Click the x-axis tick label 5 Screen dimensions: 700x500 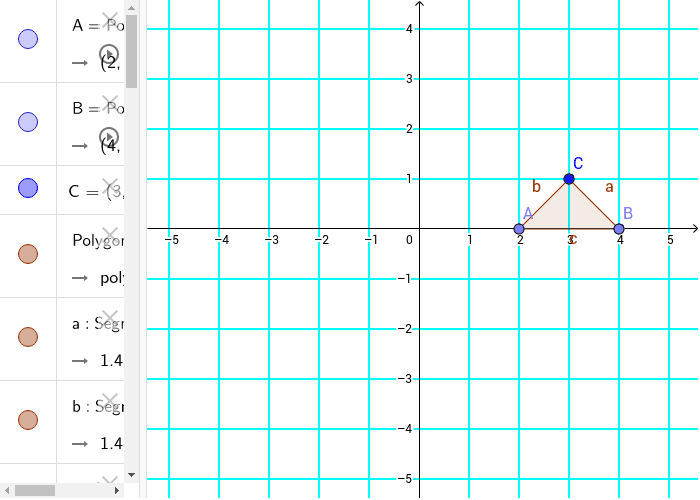[x=670, y=240]
